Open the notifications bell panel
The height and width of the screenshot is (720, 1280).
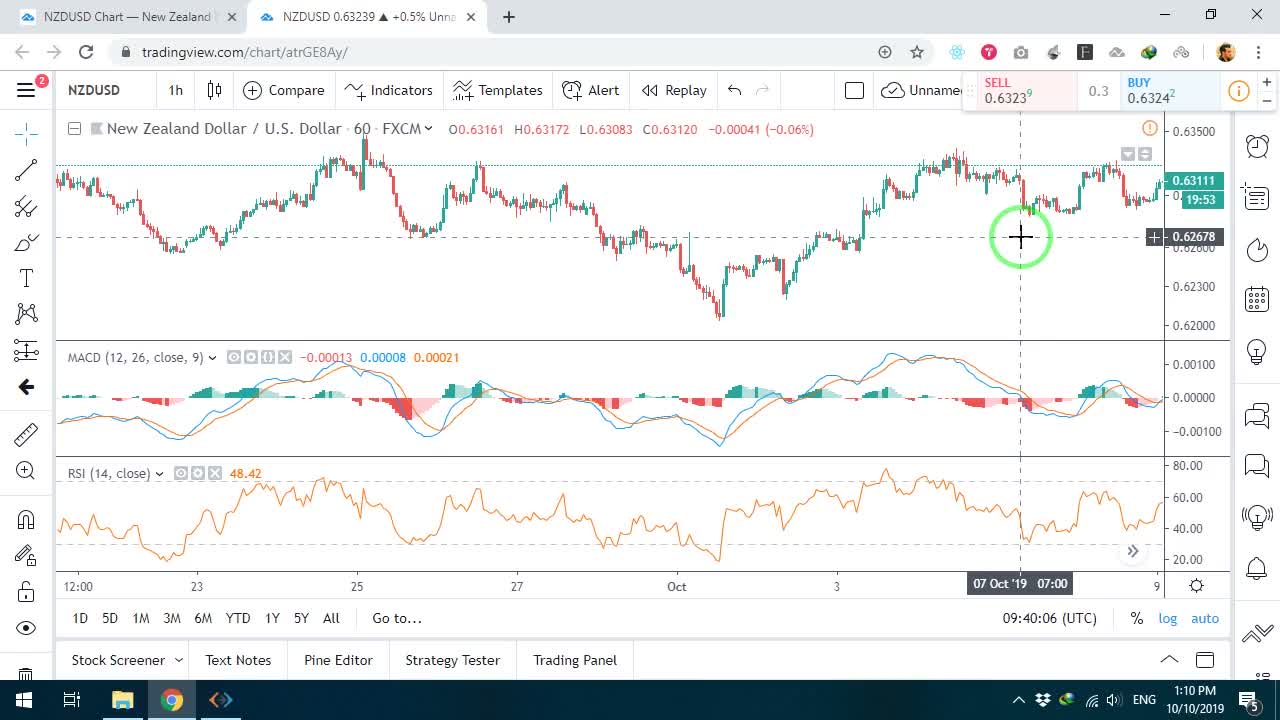click(1257, 568)
